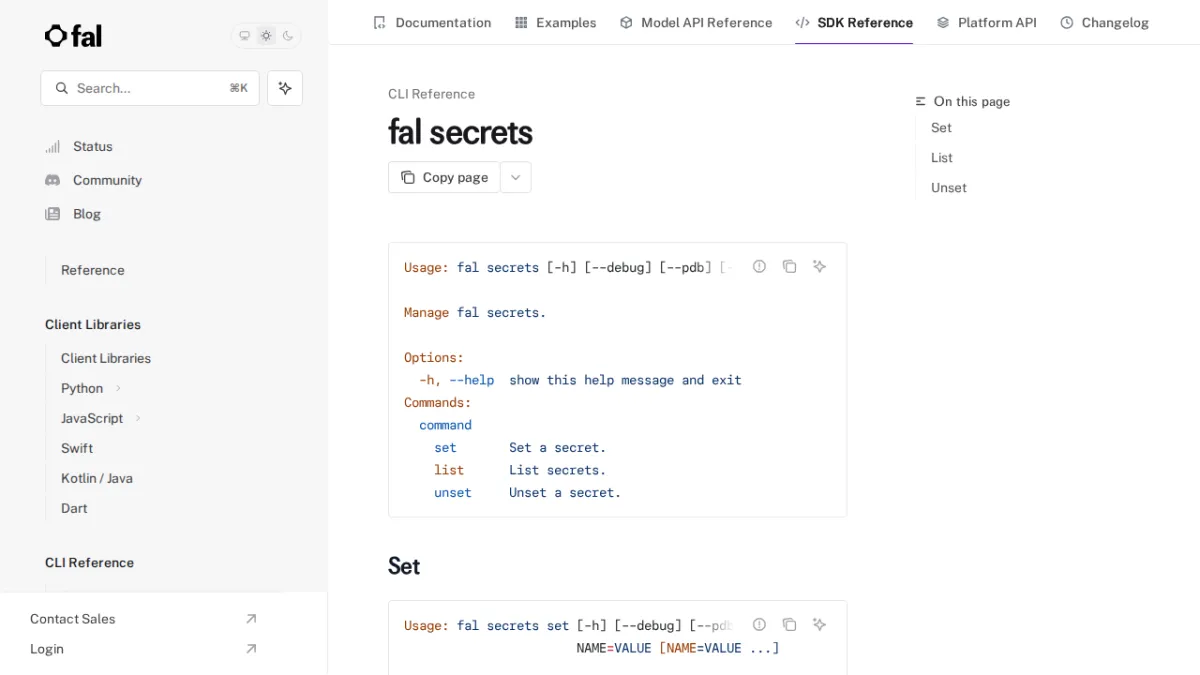The width and height of the screenshot is (1200, 675).
Task: Click the Blog newspaper icon
Action: [x=53, y=214]
